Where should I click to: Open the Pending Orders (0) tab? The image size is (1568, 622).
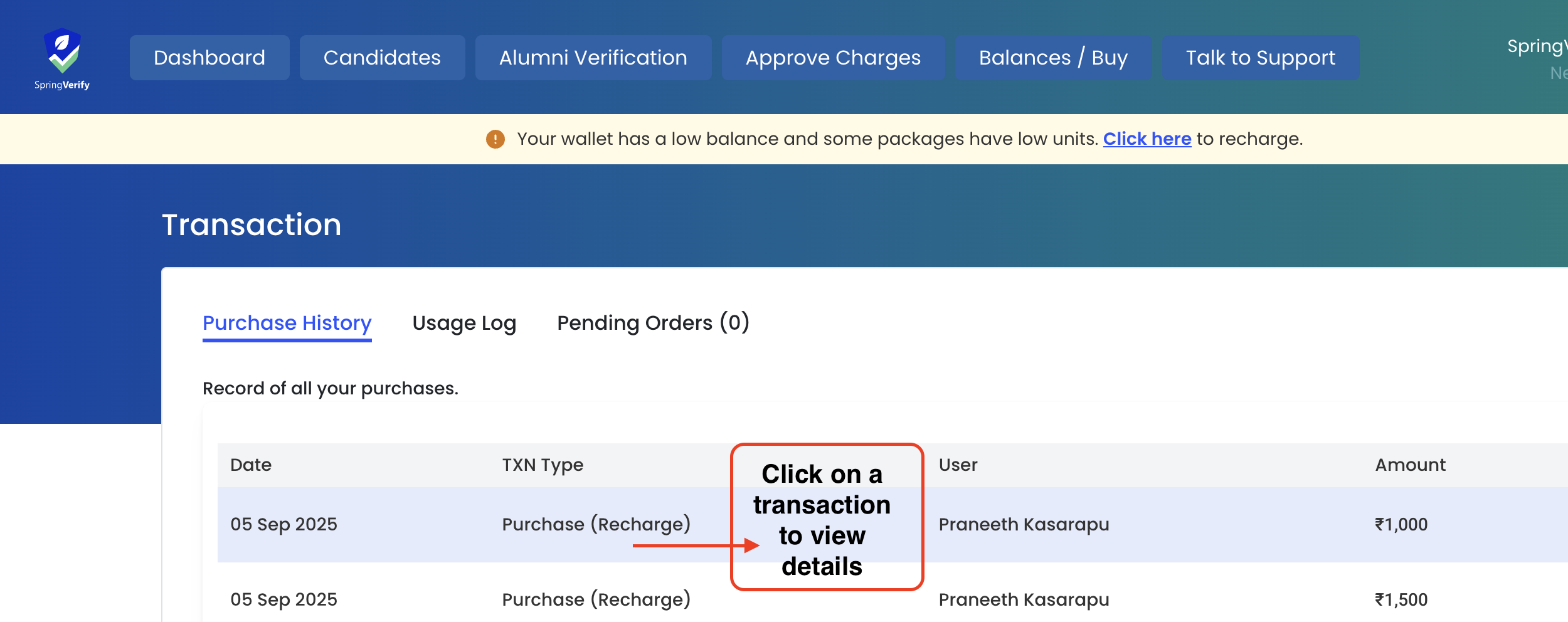(653, 323)
